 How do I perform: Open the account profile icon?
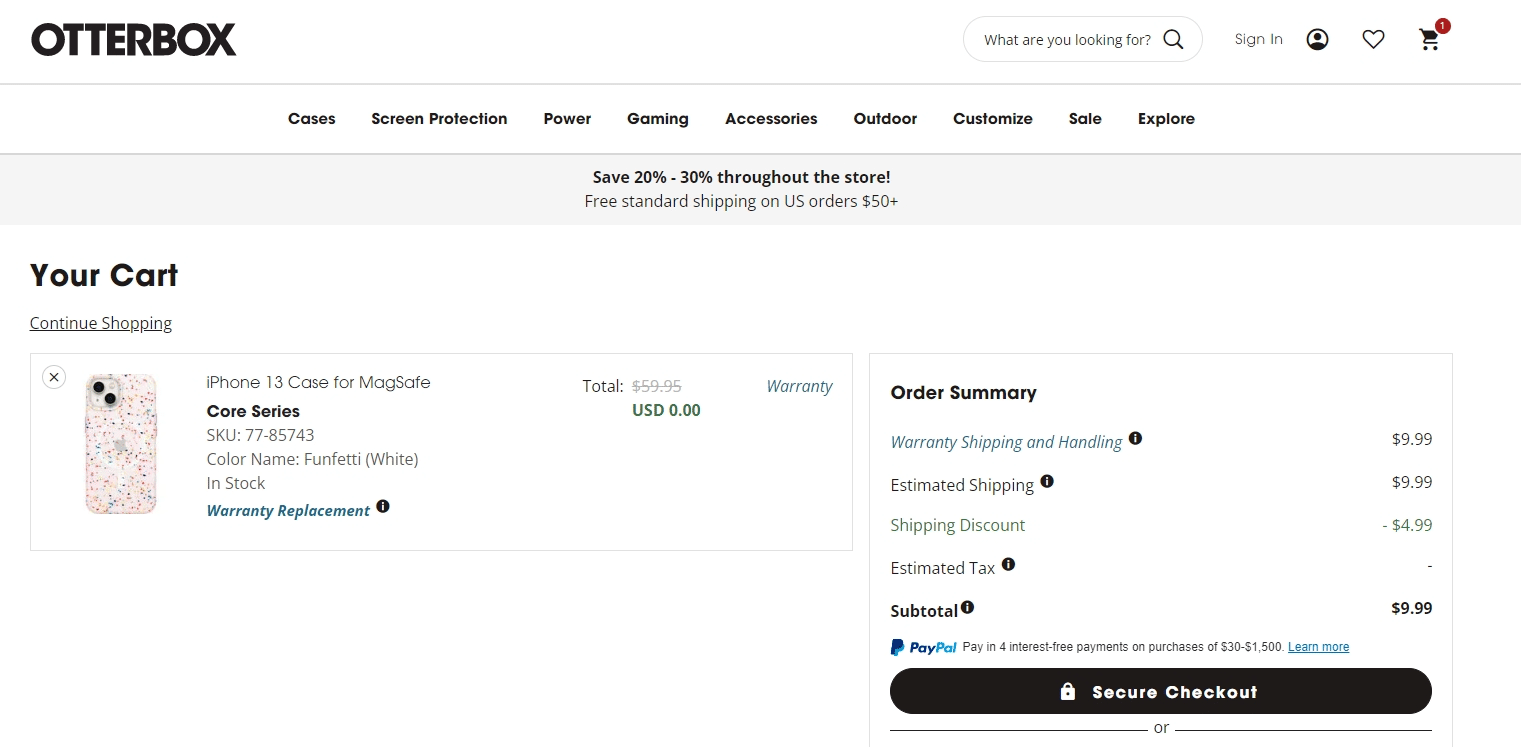1317,40
